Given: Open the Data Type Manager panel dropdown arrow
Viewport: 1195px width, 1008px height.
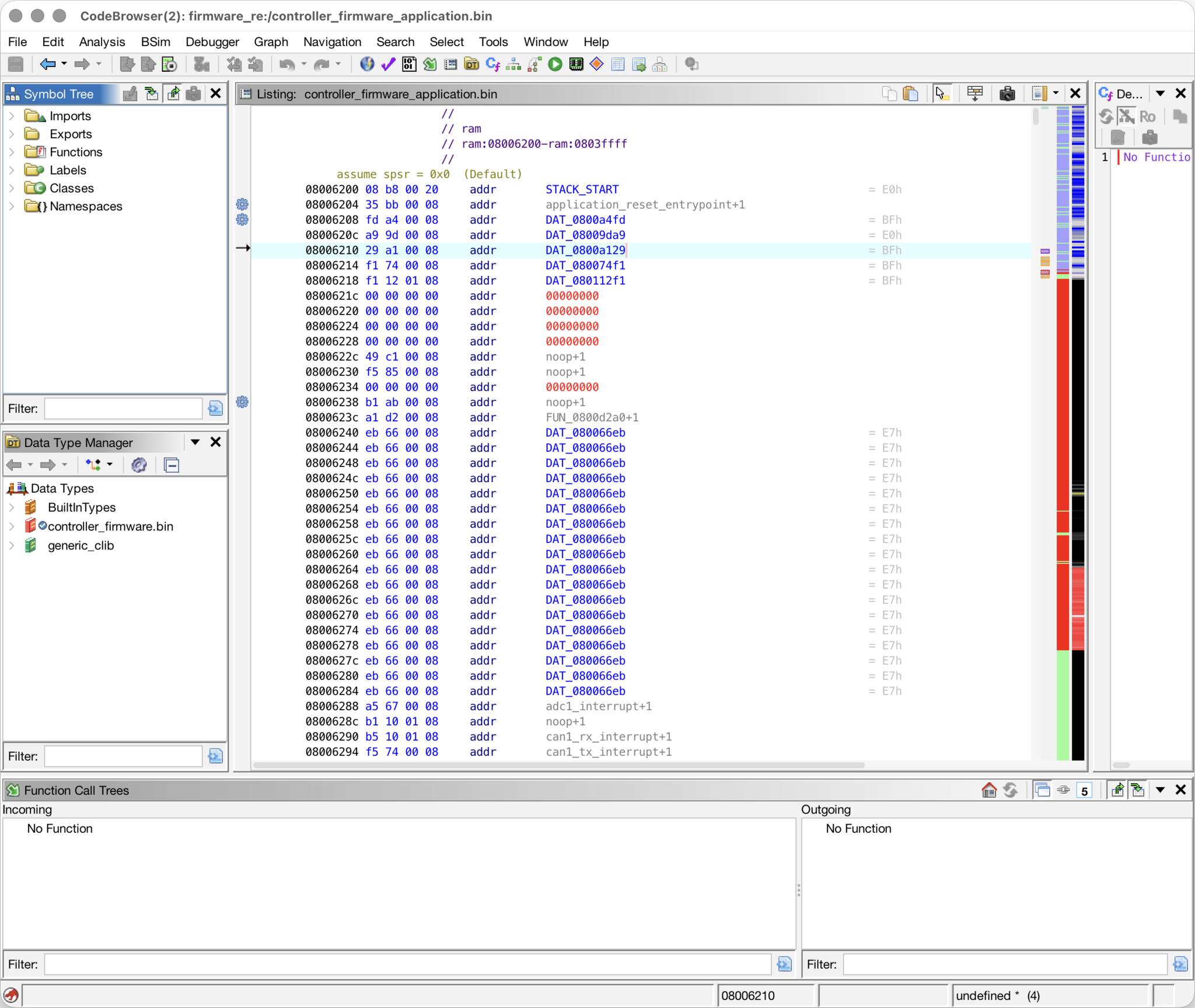Looking at the screenshot, I should (x=195, y=442).
